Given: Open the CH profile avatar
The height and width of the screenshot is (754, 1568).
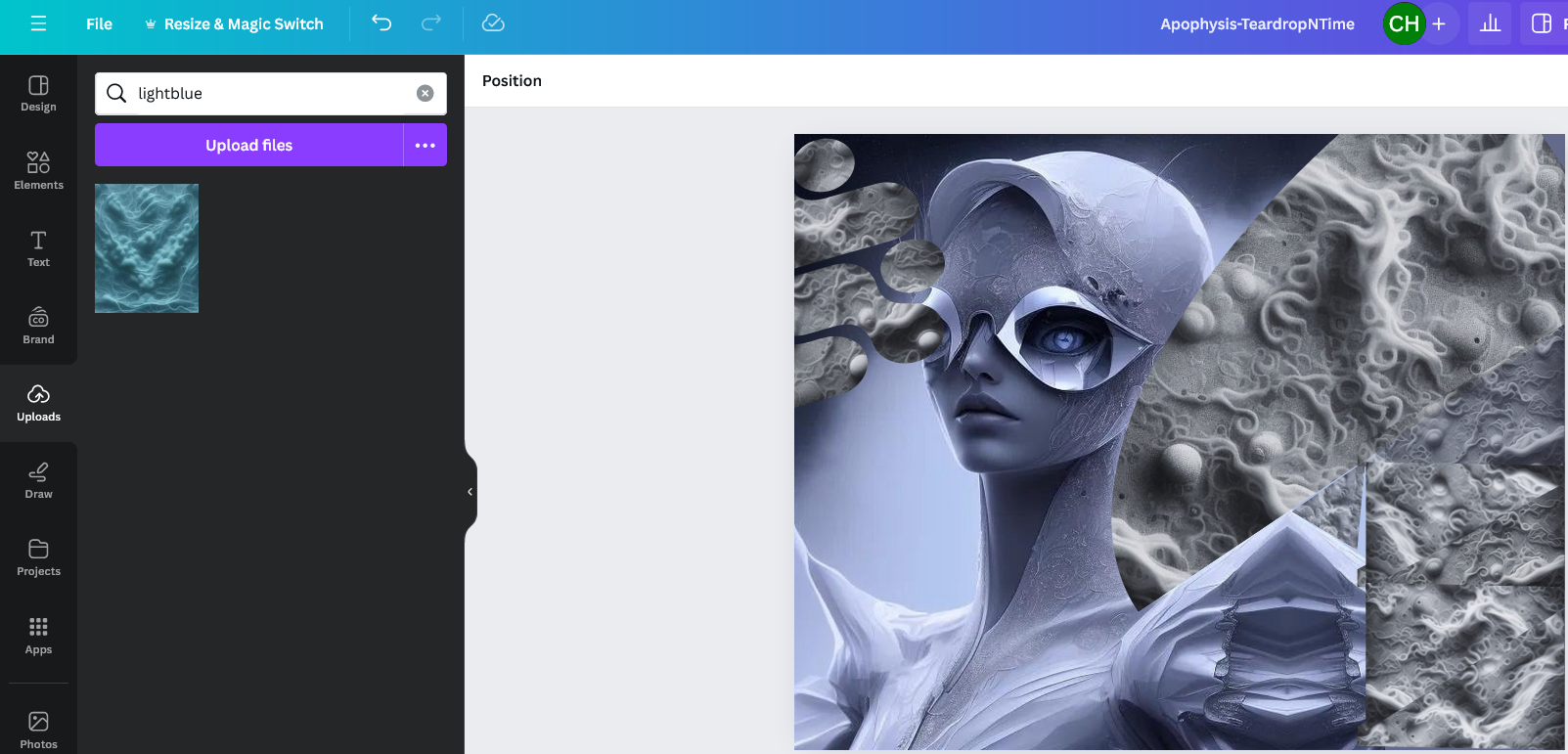Looking at the screenshot, I should coord(1404,23).
